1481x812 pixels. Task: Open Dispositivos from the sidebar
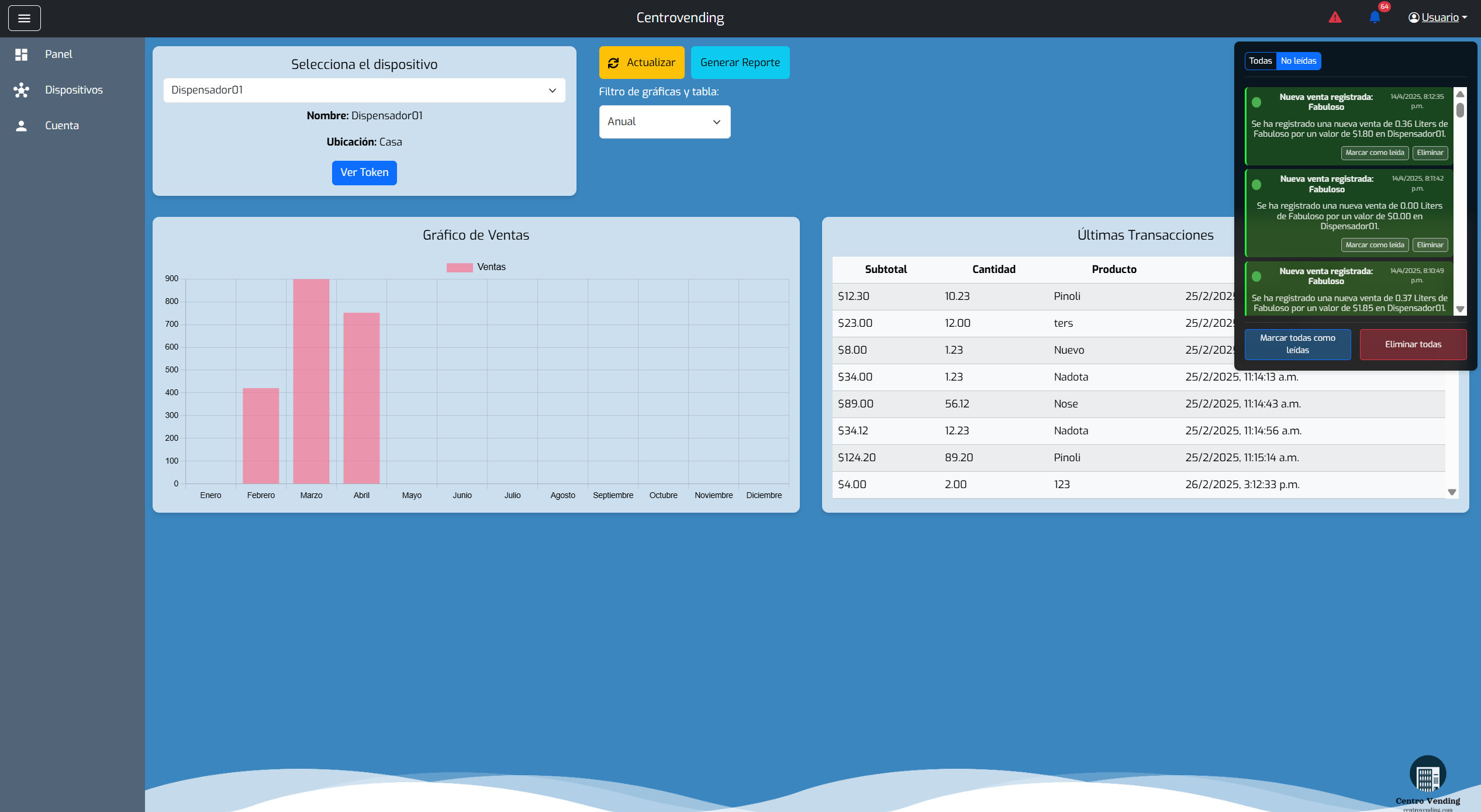click(x=74, y=90)
